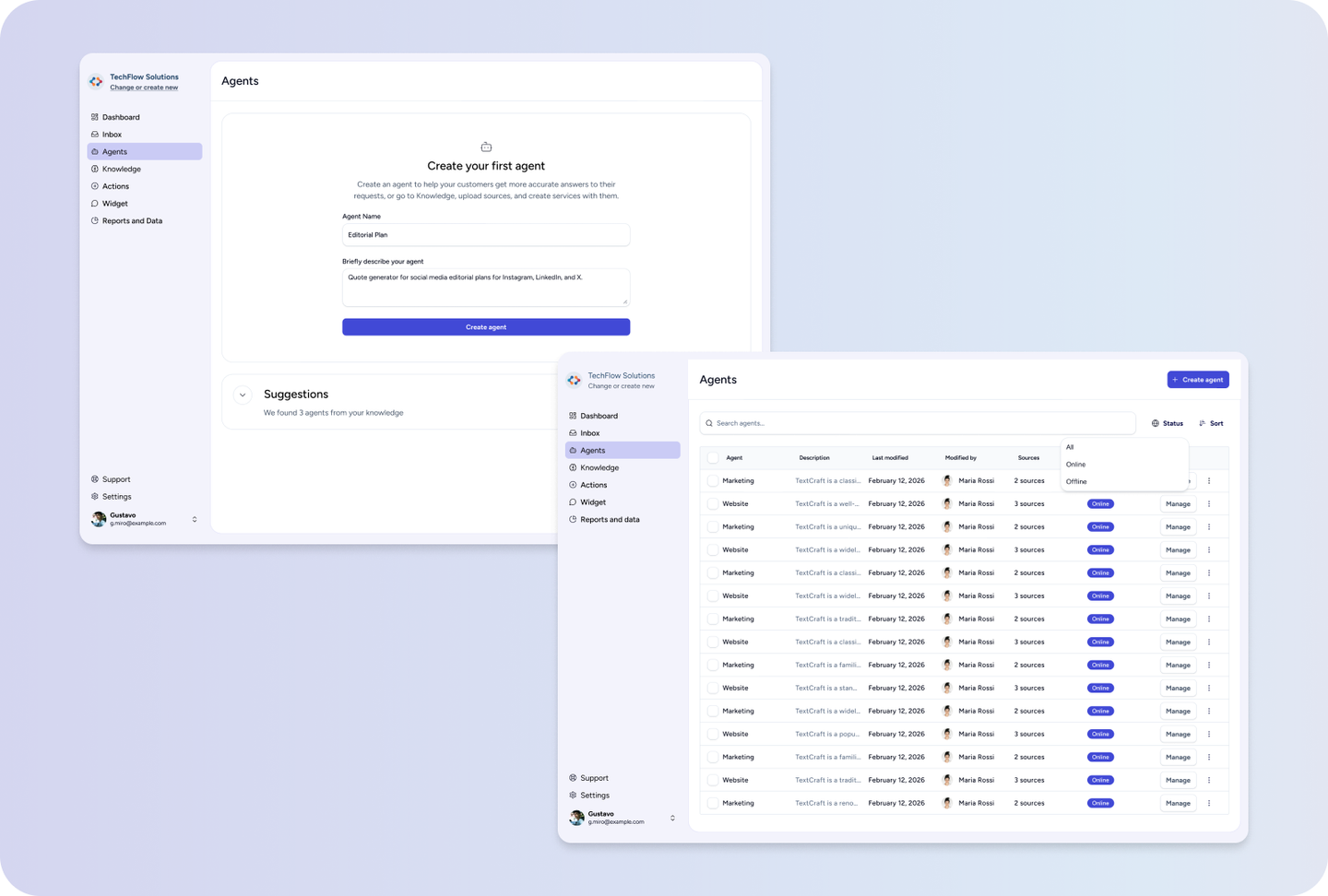1328x896 pixels.
Task: Open the three-dot menu for the Website popu... row
Action: click(x=1209, y=735)
